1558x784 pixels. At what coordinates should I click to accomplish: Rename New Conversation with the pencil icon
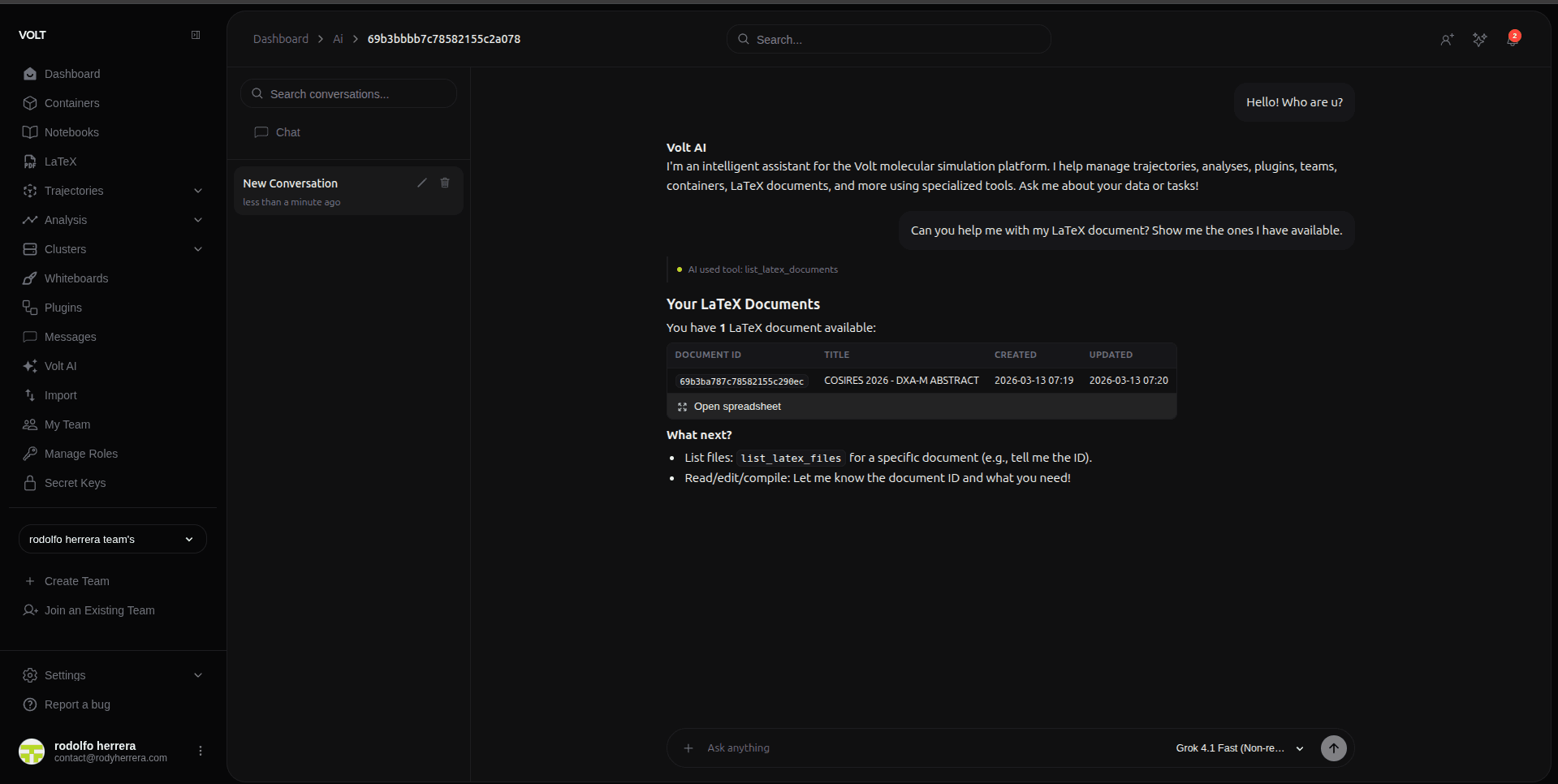tap(421, 183)
